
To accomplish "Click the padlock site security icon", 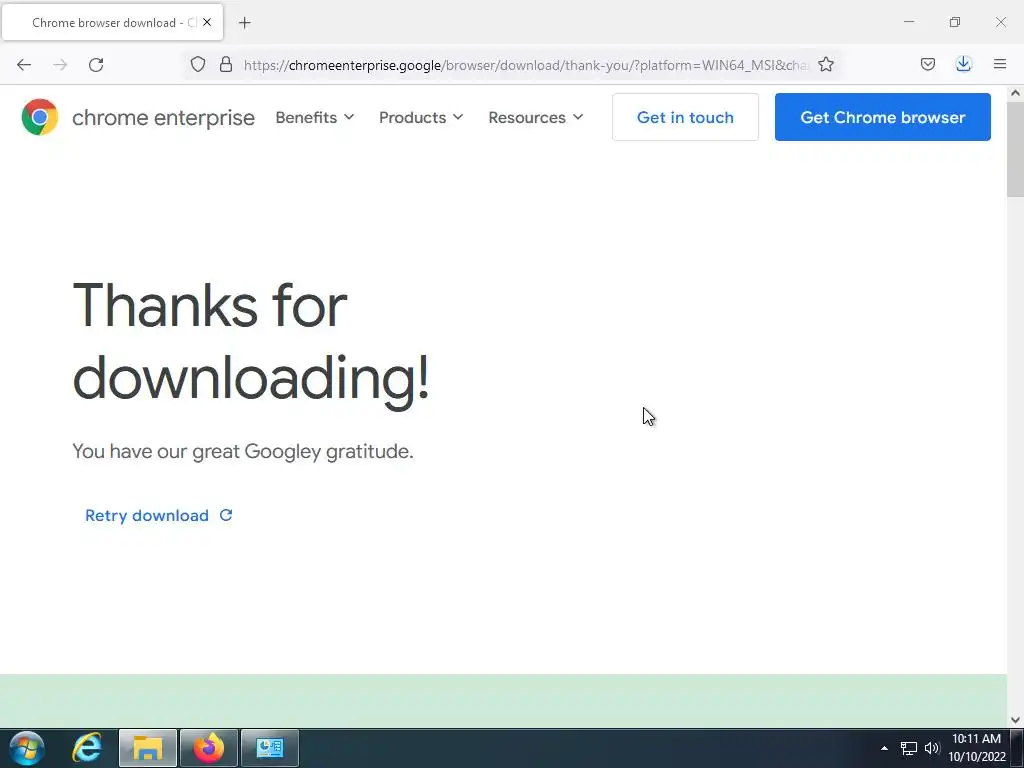I will point(226,64).
